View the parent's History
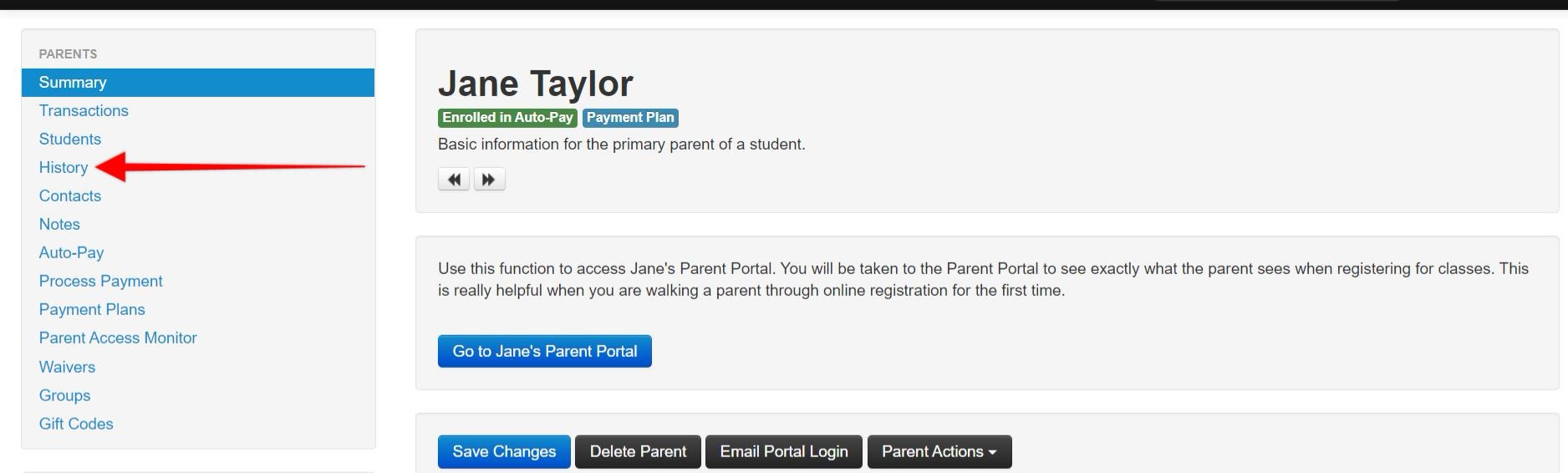This screenshot has height=473, width=1568. [64, 168]
